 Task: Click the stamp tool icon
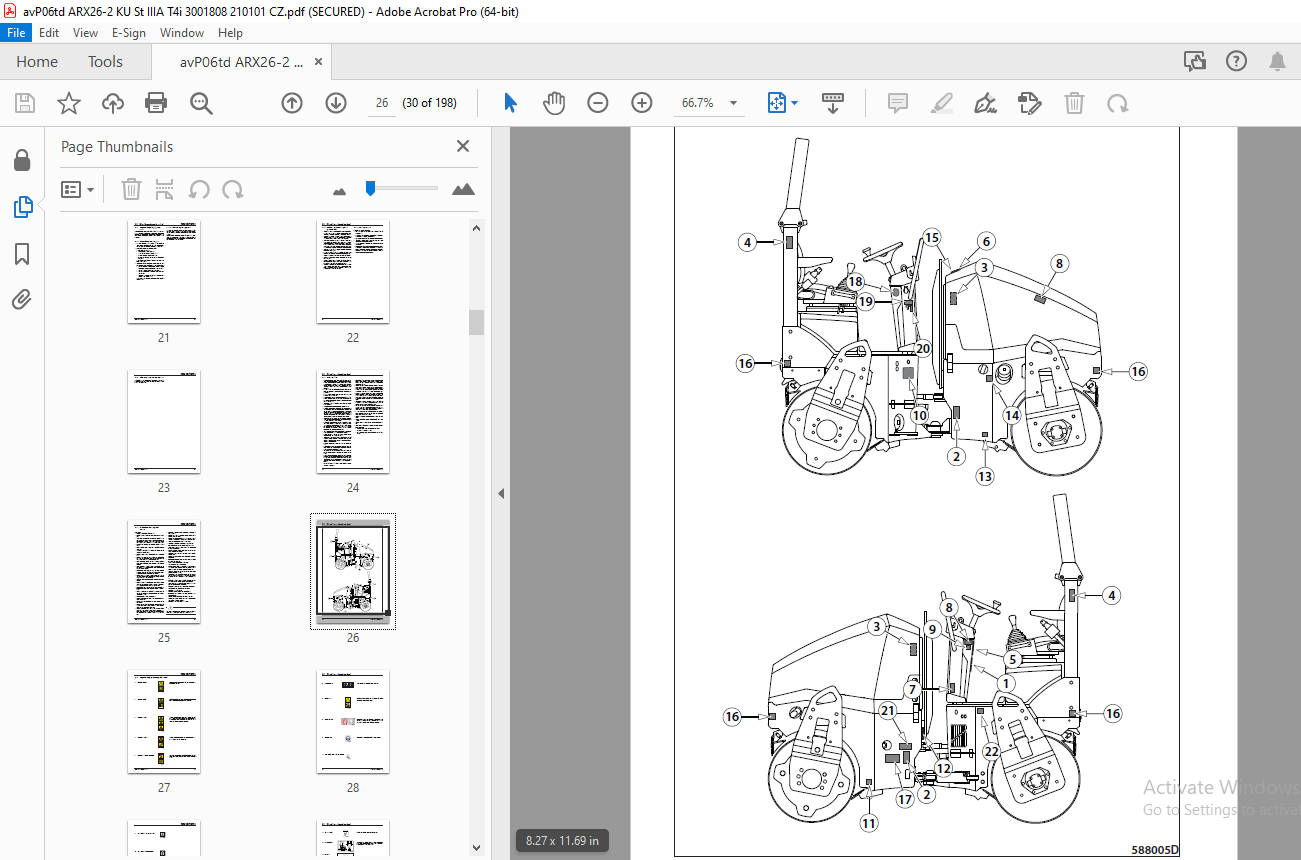tap(1030, 103)
